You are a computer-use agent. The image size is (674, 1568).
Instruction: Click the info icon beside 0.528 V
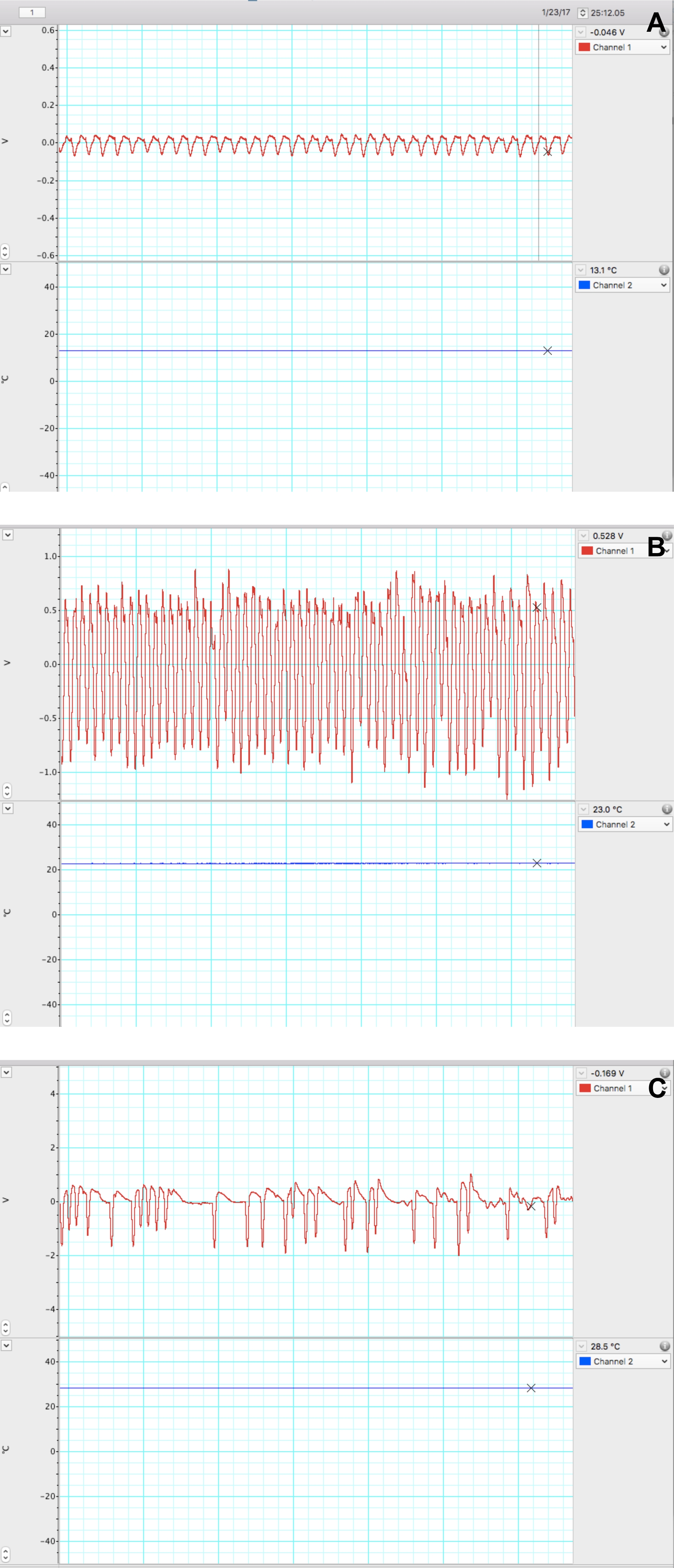[667, 535]
